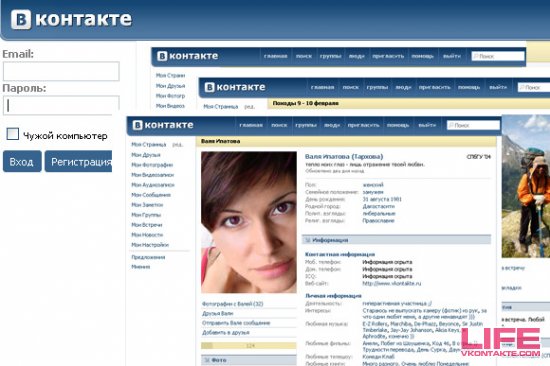
Task: Open Мои Заметки in the sidebar
Action: (147, 205)
